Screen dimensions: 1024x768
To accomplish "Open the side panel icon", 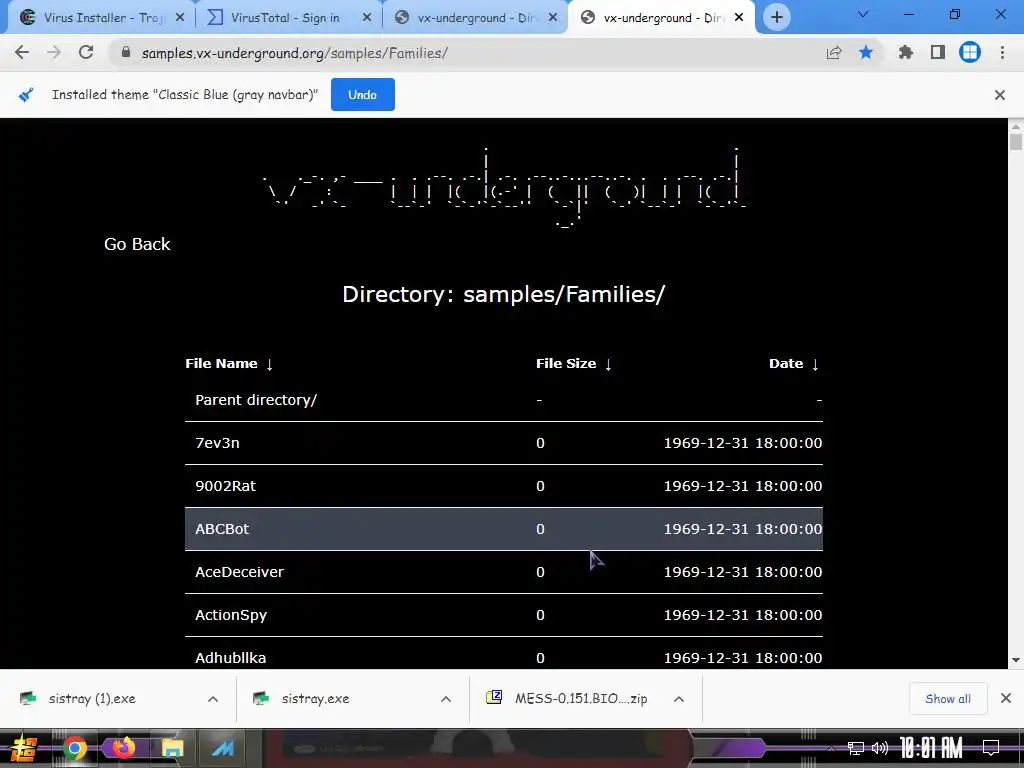I will [x=938, y=53].
